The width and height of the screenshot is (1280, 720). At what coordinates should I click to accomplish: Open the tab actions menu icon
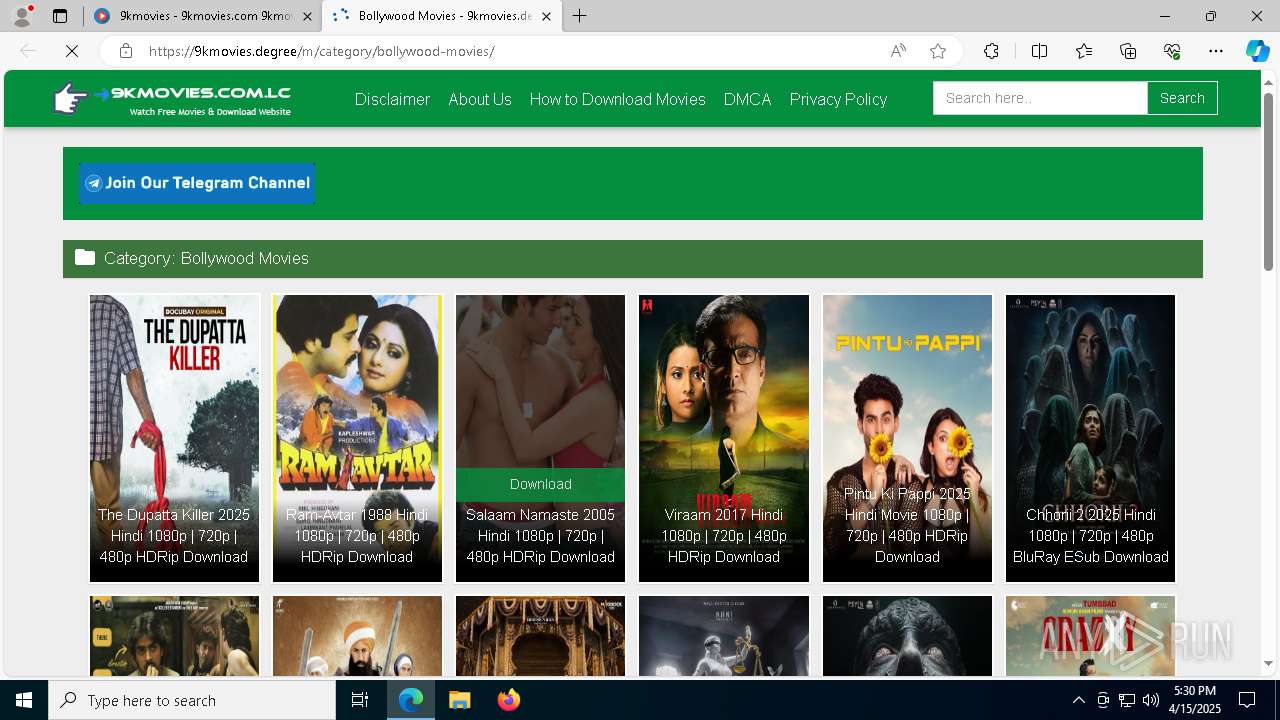pyautogui.click(x=60, y=16)
